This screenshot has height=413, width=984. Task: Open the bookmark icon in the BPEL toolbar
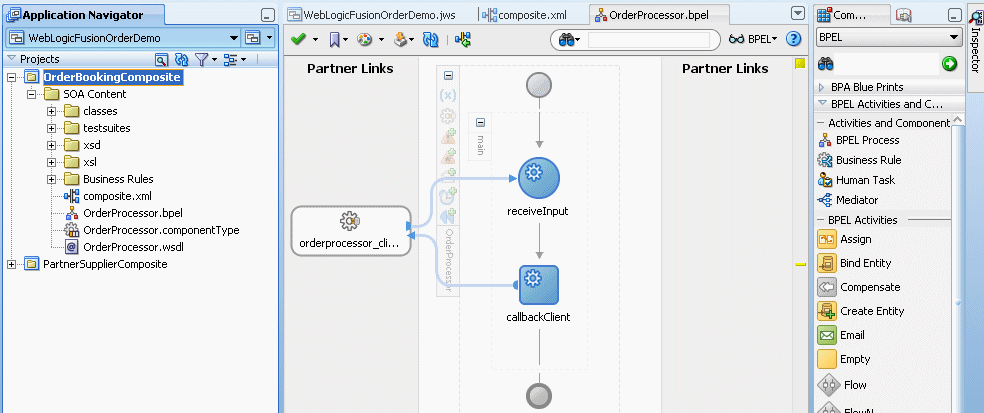click(x=334, y=40)
